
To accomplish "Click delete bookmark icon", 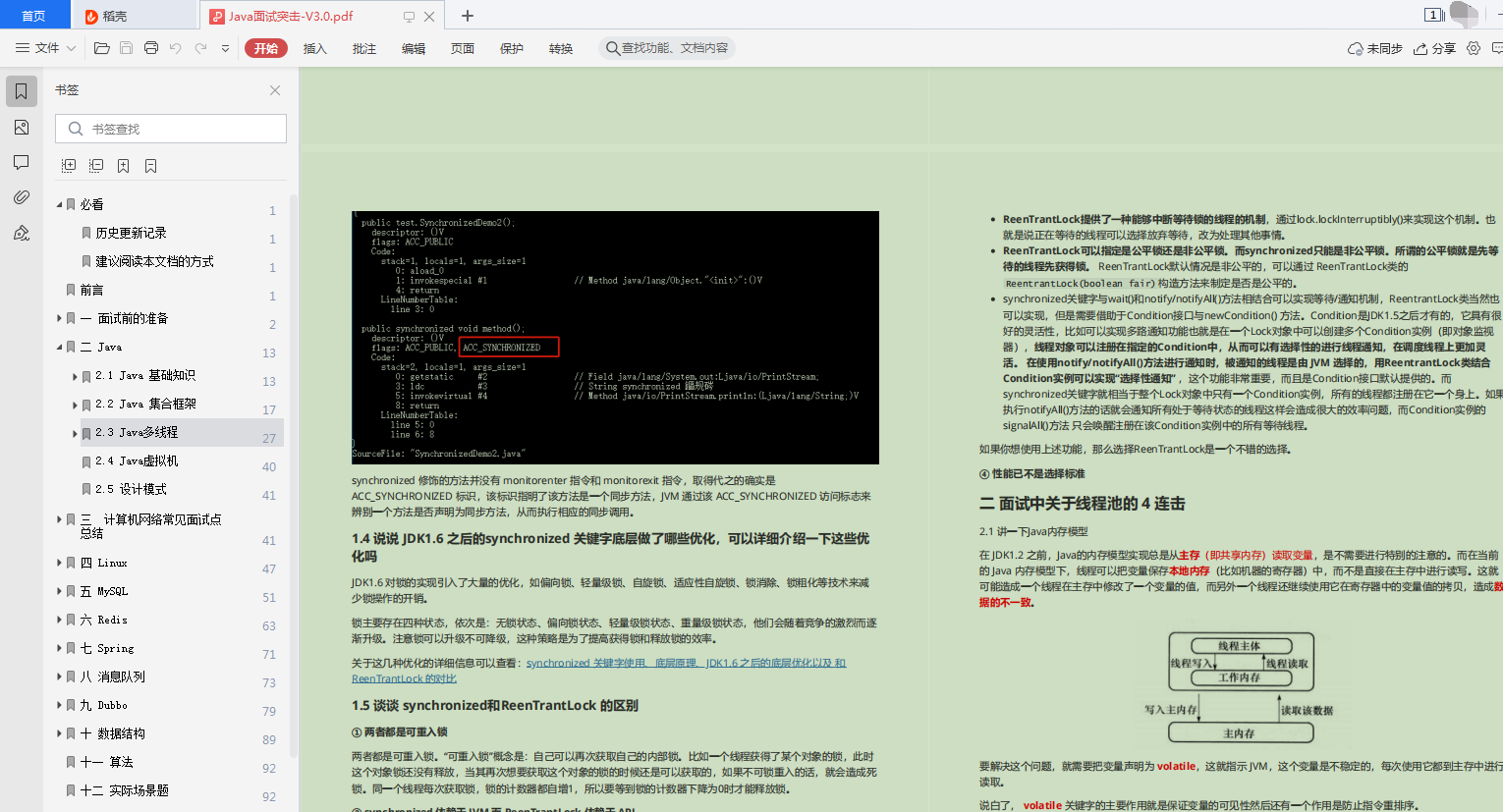I will [x=151, y=166].
